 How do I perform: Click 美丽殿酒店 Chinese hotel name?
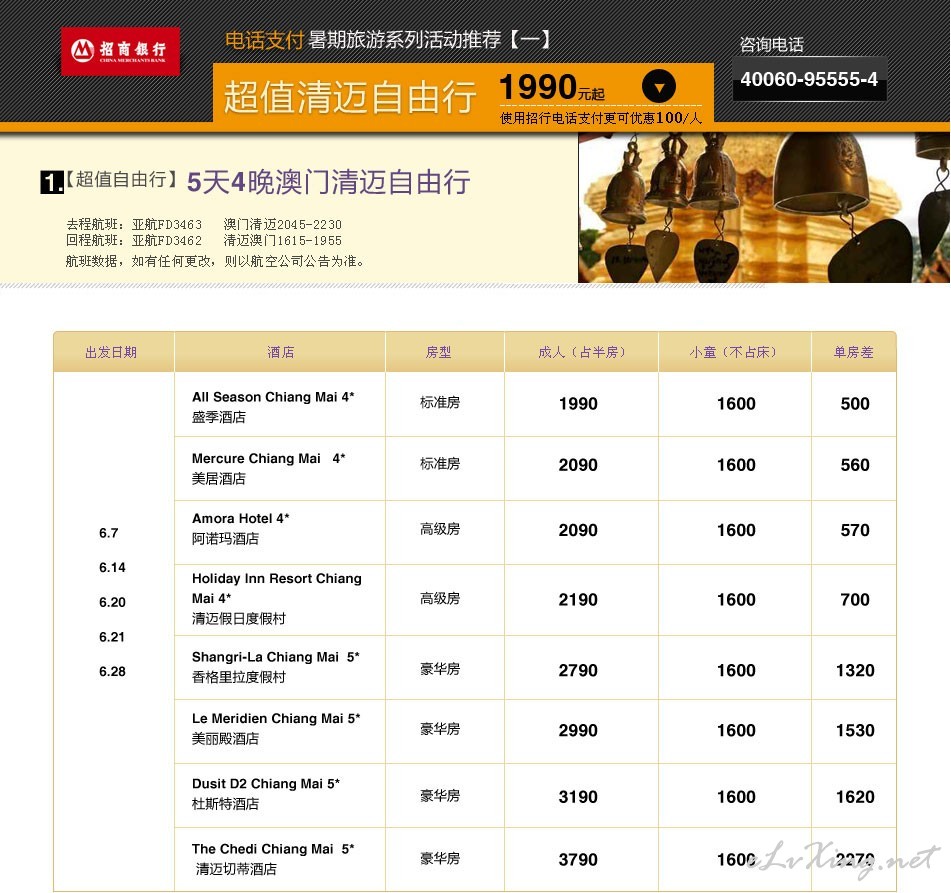tap(226, 739)
